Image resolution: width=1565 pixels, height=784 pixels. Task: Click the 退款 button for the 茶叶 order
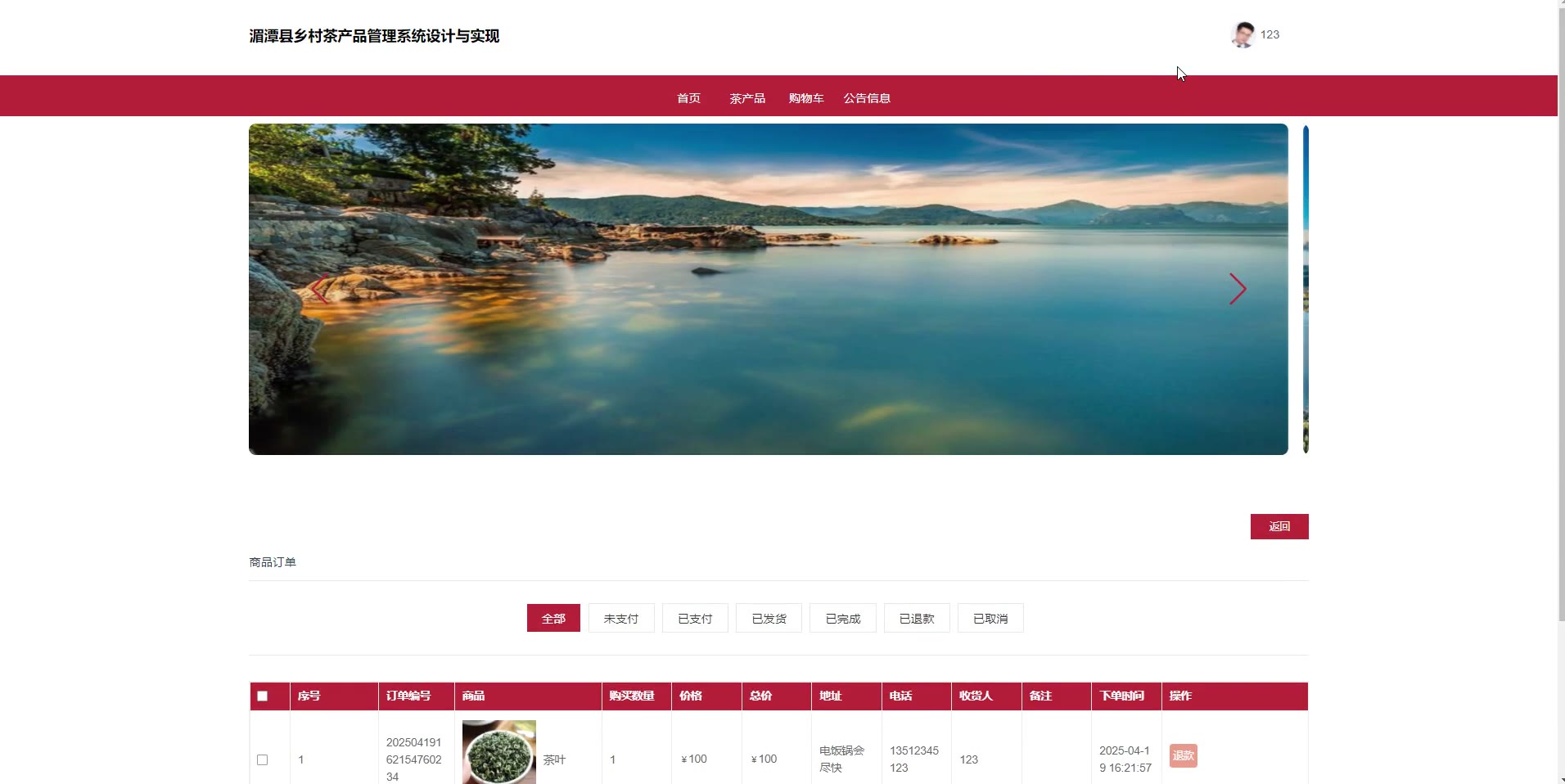point(1183,755)
